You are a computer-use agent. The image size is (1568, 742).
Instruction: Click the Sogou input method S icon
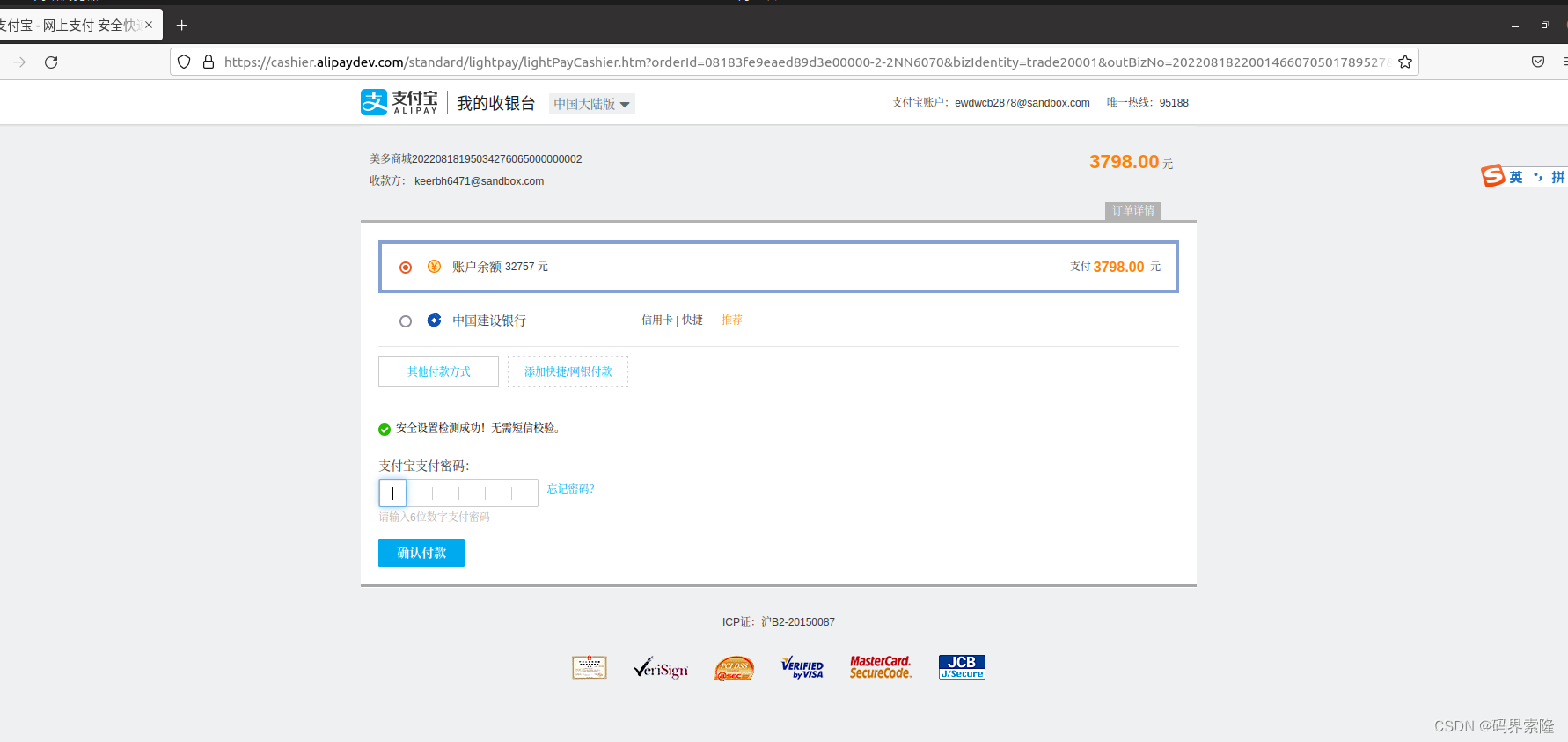(1493, 176)
